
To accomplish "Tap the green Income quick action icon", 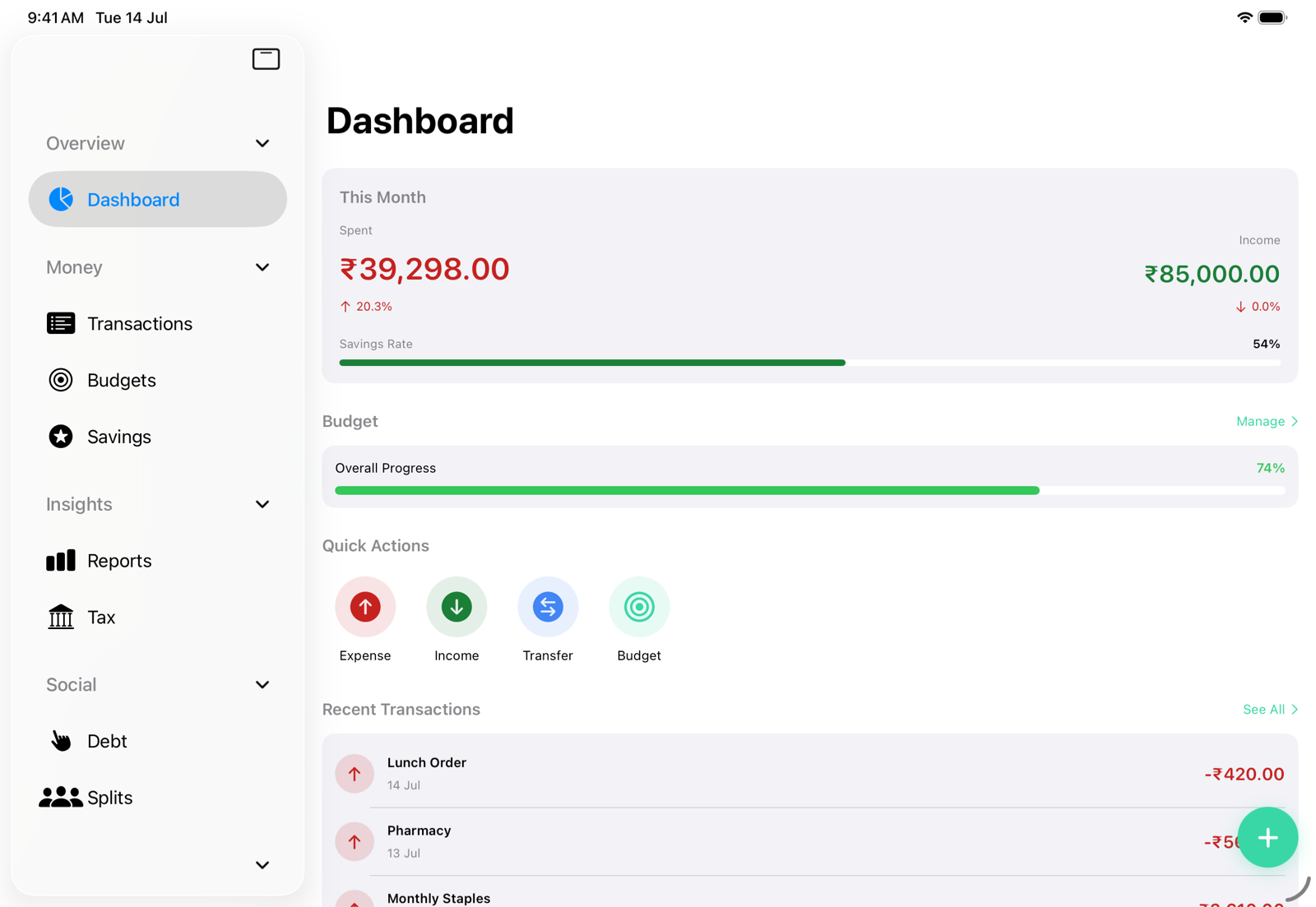I will click(x=456, y=607).
